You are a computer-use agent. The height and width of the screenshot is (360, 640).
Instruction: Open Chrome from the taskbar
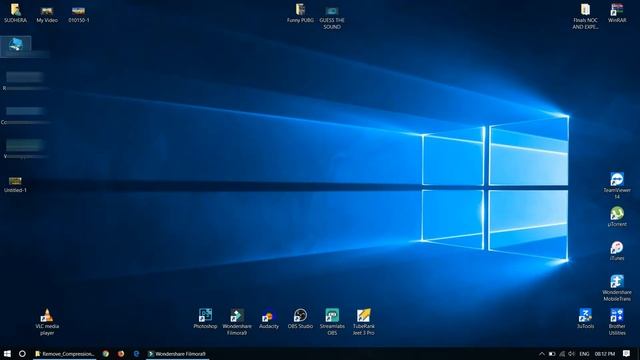click(x=106, y=354)
